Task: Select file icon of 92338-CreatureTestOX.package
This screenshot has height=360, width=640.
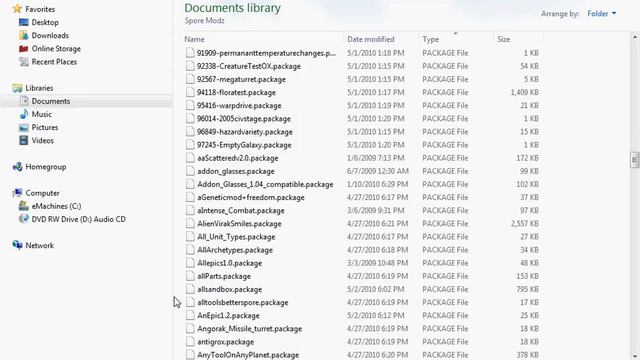Action: point(190,66)
